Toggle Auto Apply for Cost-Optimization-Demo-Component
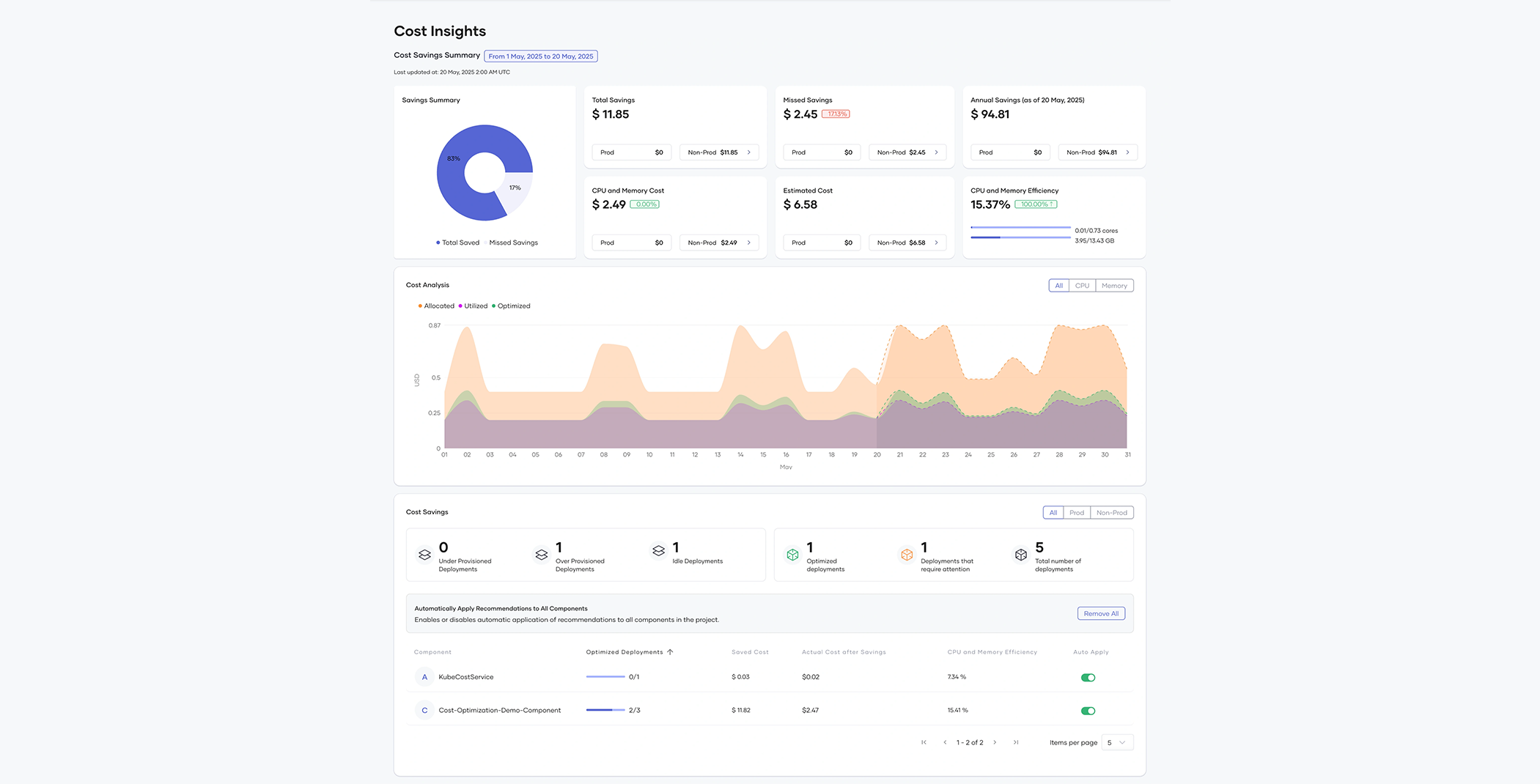Screen dimensions: 1540x784 tap(1088, 711)
